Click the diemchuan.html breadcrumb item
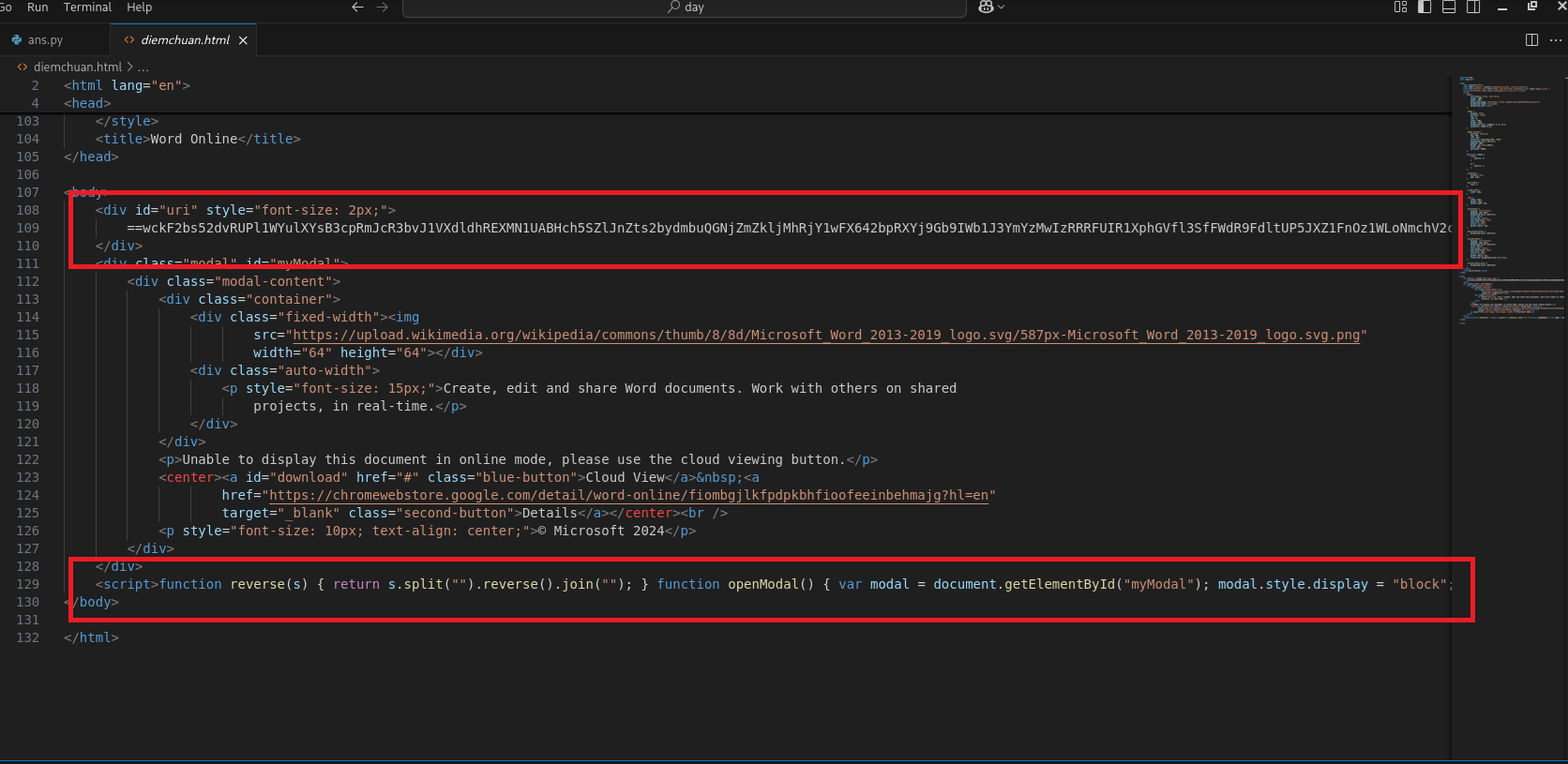 77,67
